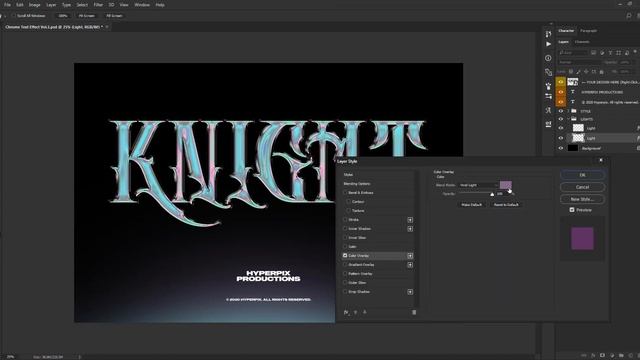The height and width of the screenshot is (360, 640).
Task: Open the Actions panel play icon
Action: 548,44
